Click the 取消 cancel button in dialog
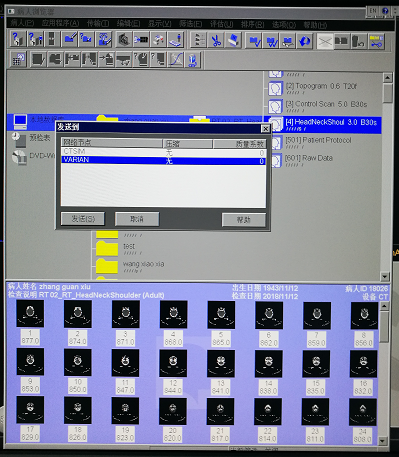This screenshot has width=399, height=457. [x=137, y=219]
